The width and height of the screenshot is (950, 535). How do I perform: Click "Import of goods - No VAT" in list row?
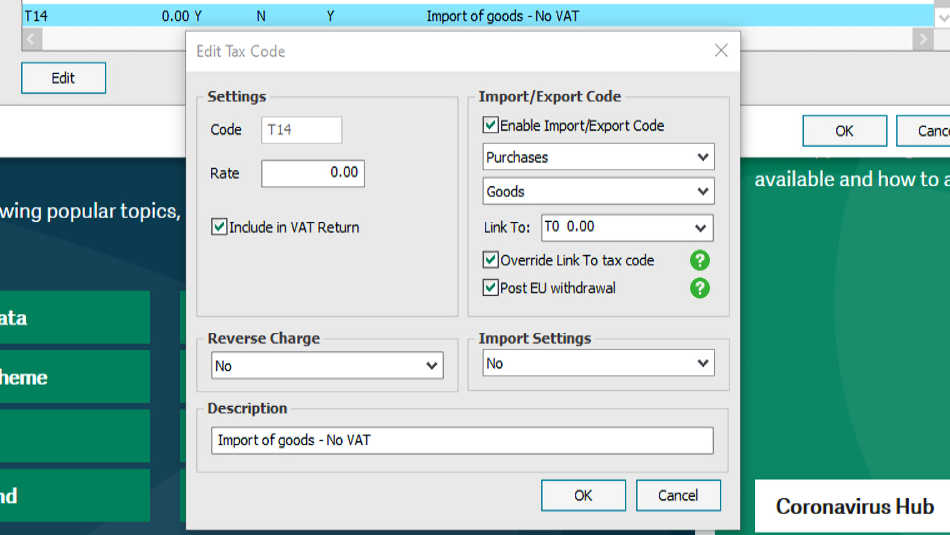[503, 16]
